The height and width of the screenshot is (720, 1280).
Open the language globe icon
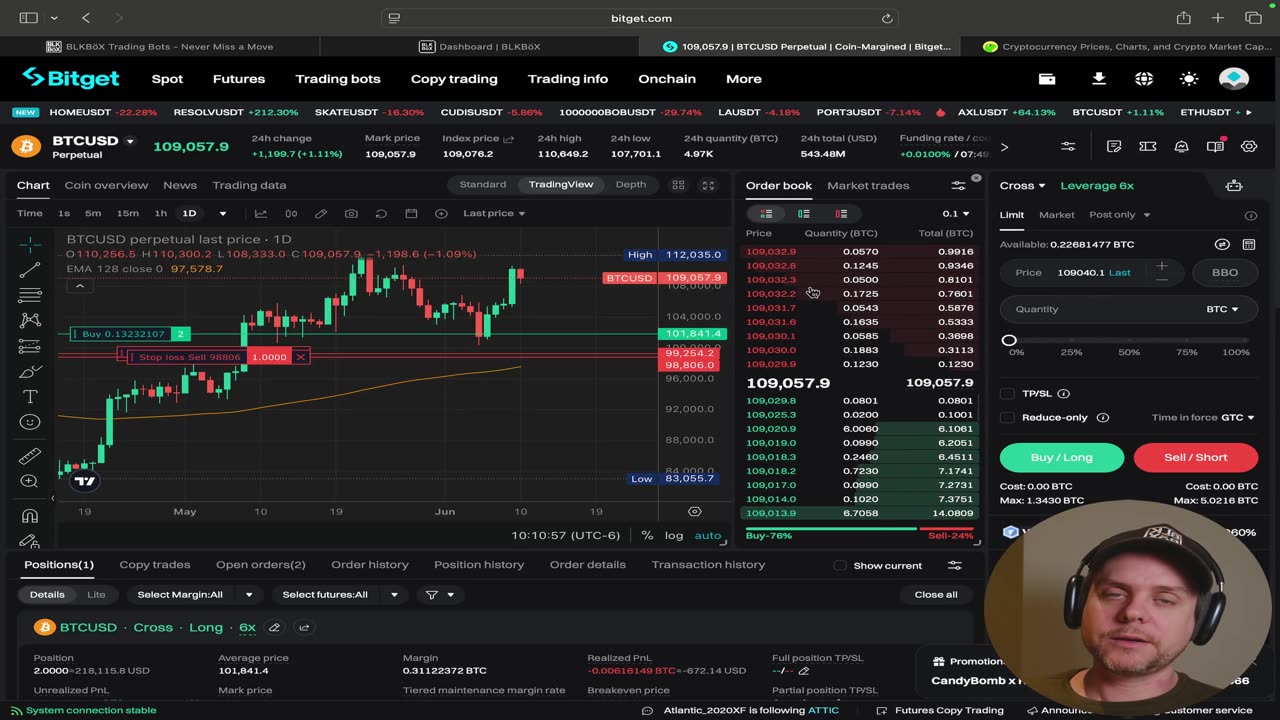[x=1144, y=79]
